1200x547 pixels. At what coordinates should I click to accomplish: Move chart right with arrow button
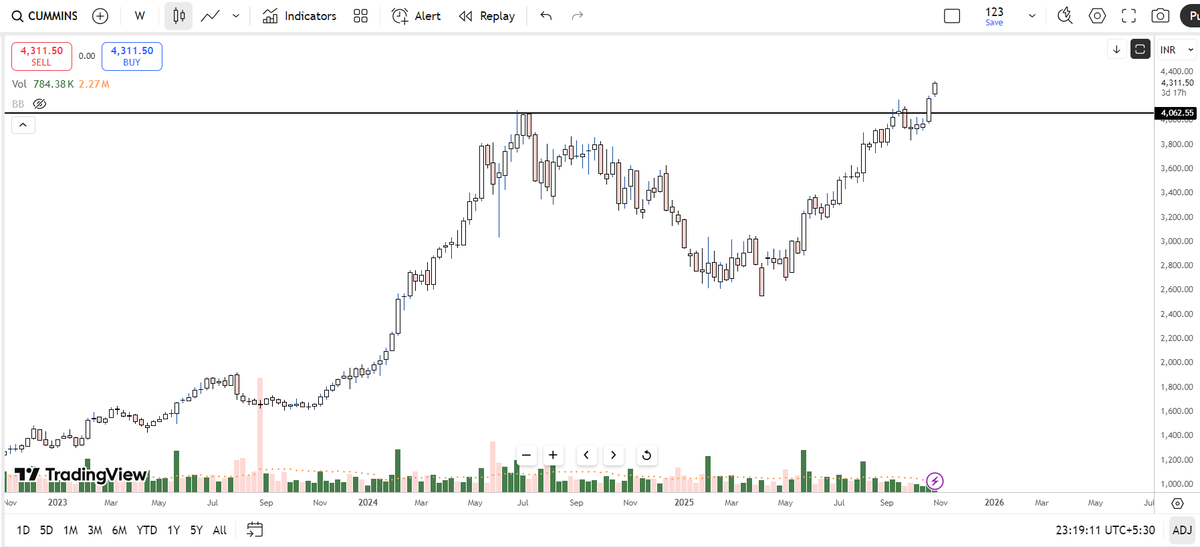(613, 456)
